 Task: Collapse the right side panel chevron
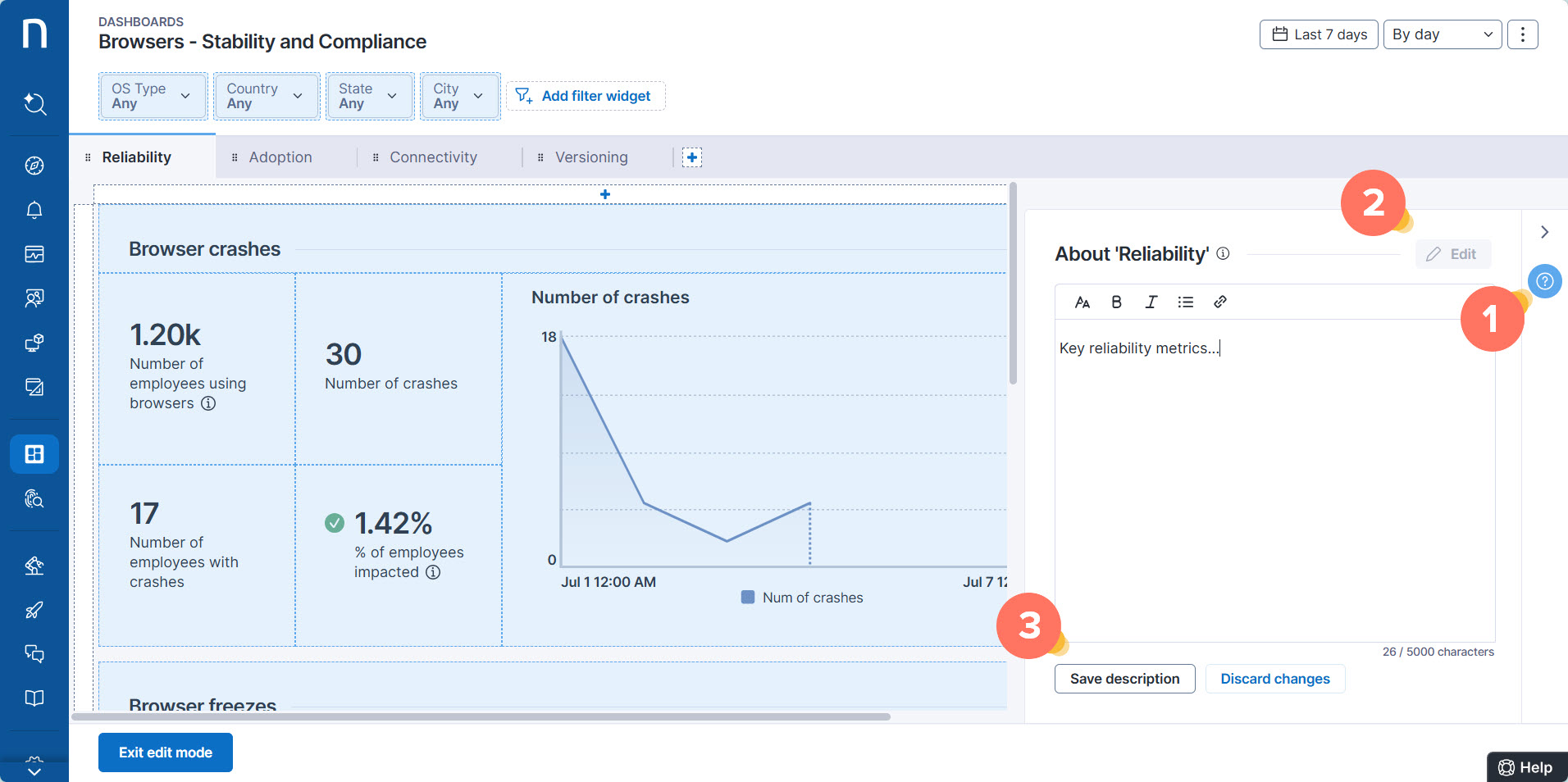pyautogui.click(x=1544, y=232)
